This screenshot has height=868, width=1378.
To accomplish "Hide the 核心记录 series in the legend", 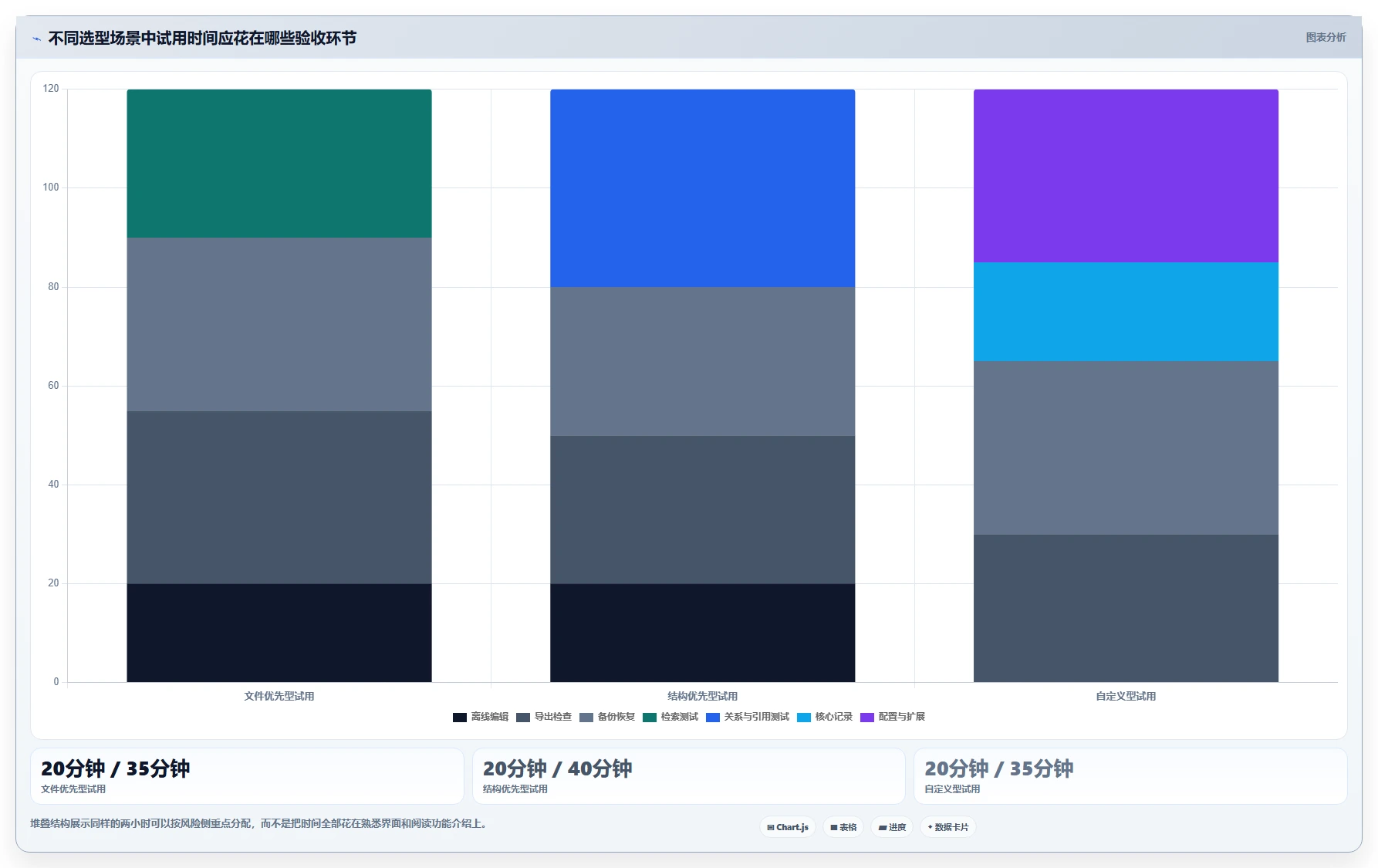I will coord(825,717).
